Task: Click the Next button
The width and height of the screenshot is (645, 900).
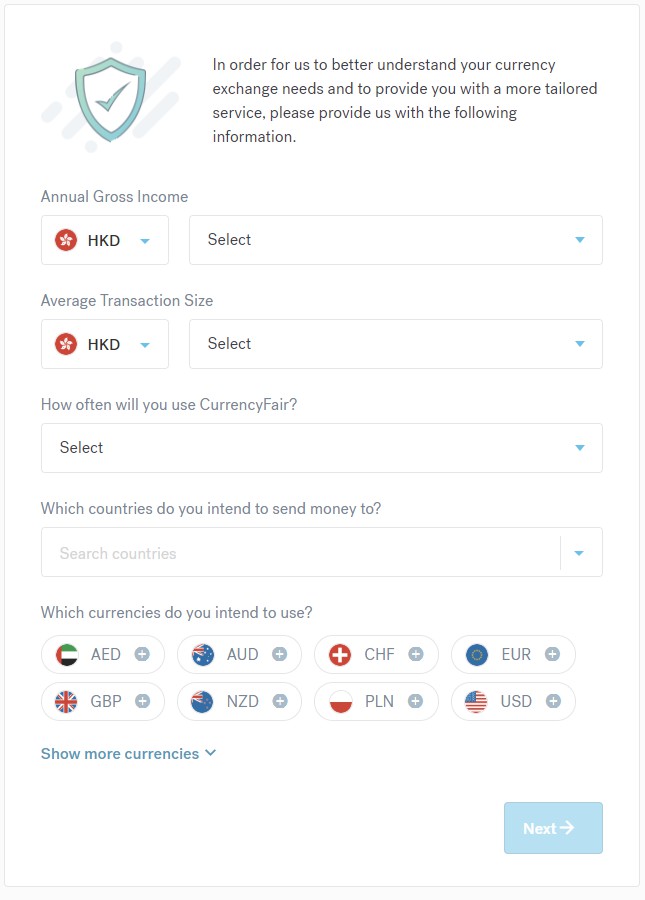Action: point(553,828)
